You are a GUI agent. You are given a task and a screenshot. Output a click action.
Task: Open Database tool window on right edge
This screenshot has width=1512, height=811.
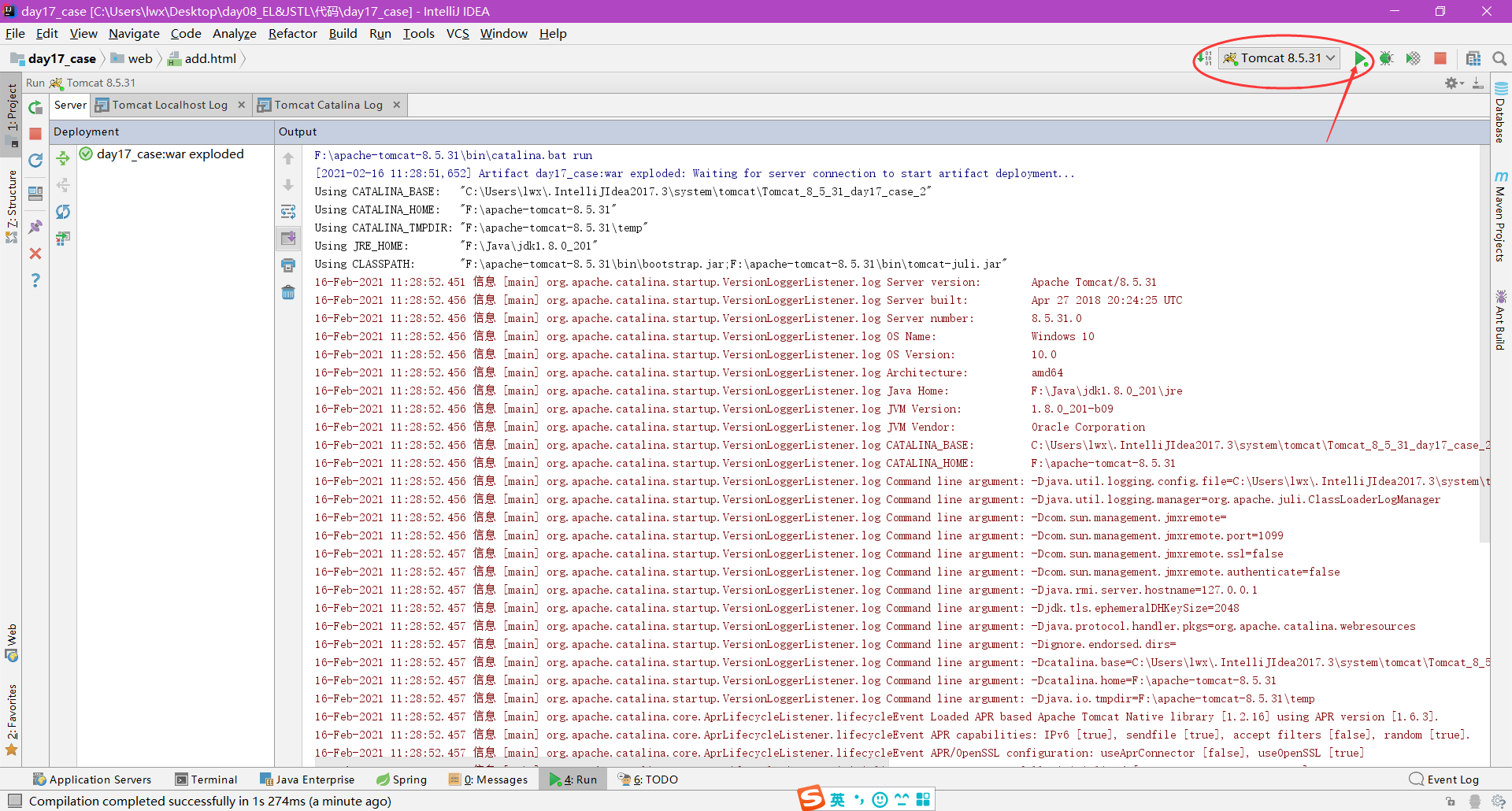coord(1501,113)
